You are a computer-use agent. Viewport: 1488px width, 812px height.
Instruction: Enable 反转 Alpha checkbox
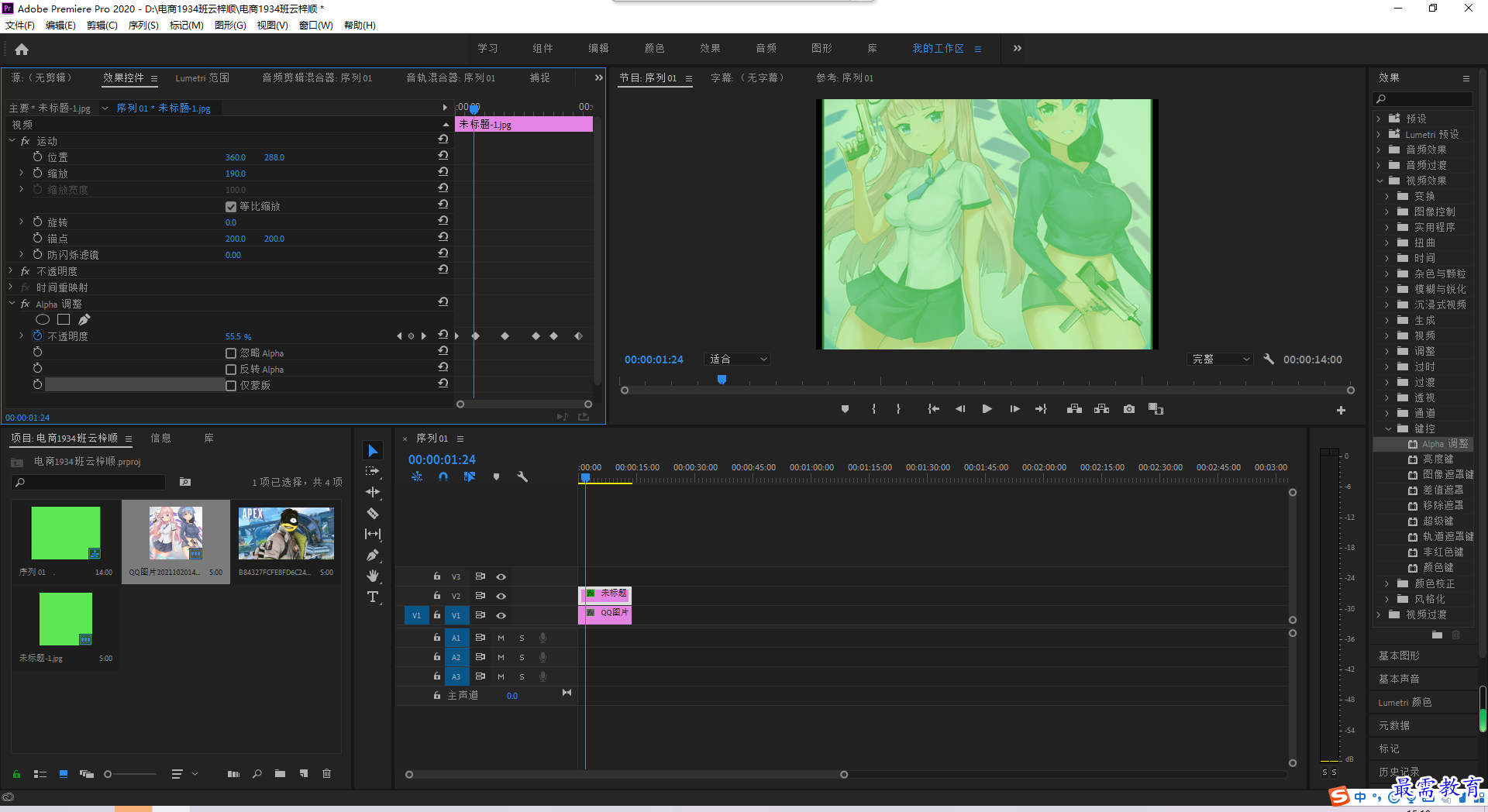pyautogui.click(x=230, y=370)
